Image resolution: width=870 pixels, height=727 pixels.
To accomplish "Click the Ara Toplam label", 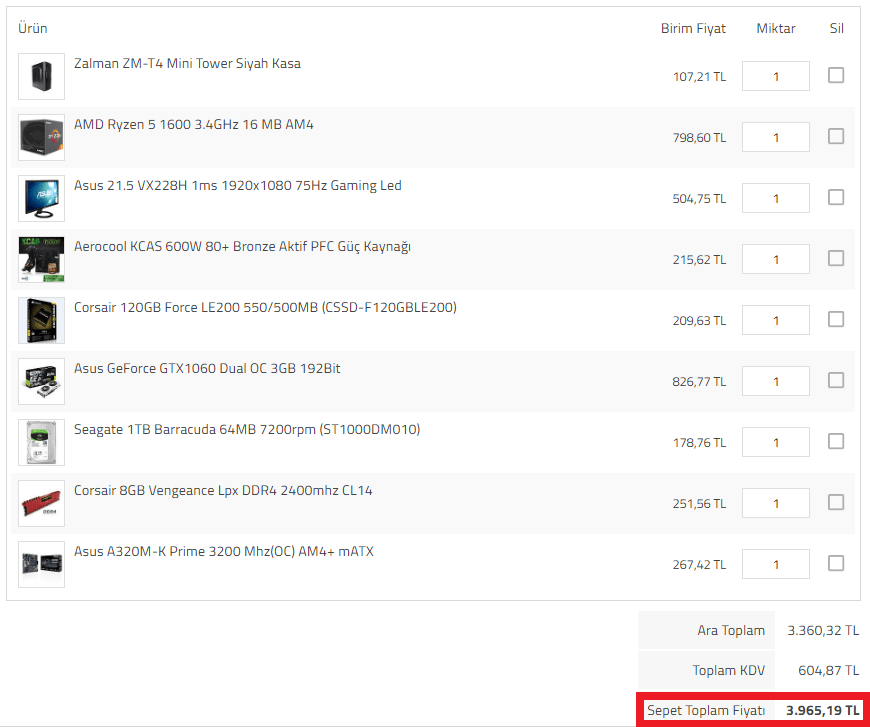I will point(731,631).
